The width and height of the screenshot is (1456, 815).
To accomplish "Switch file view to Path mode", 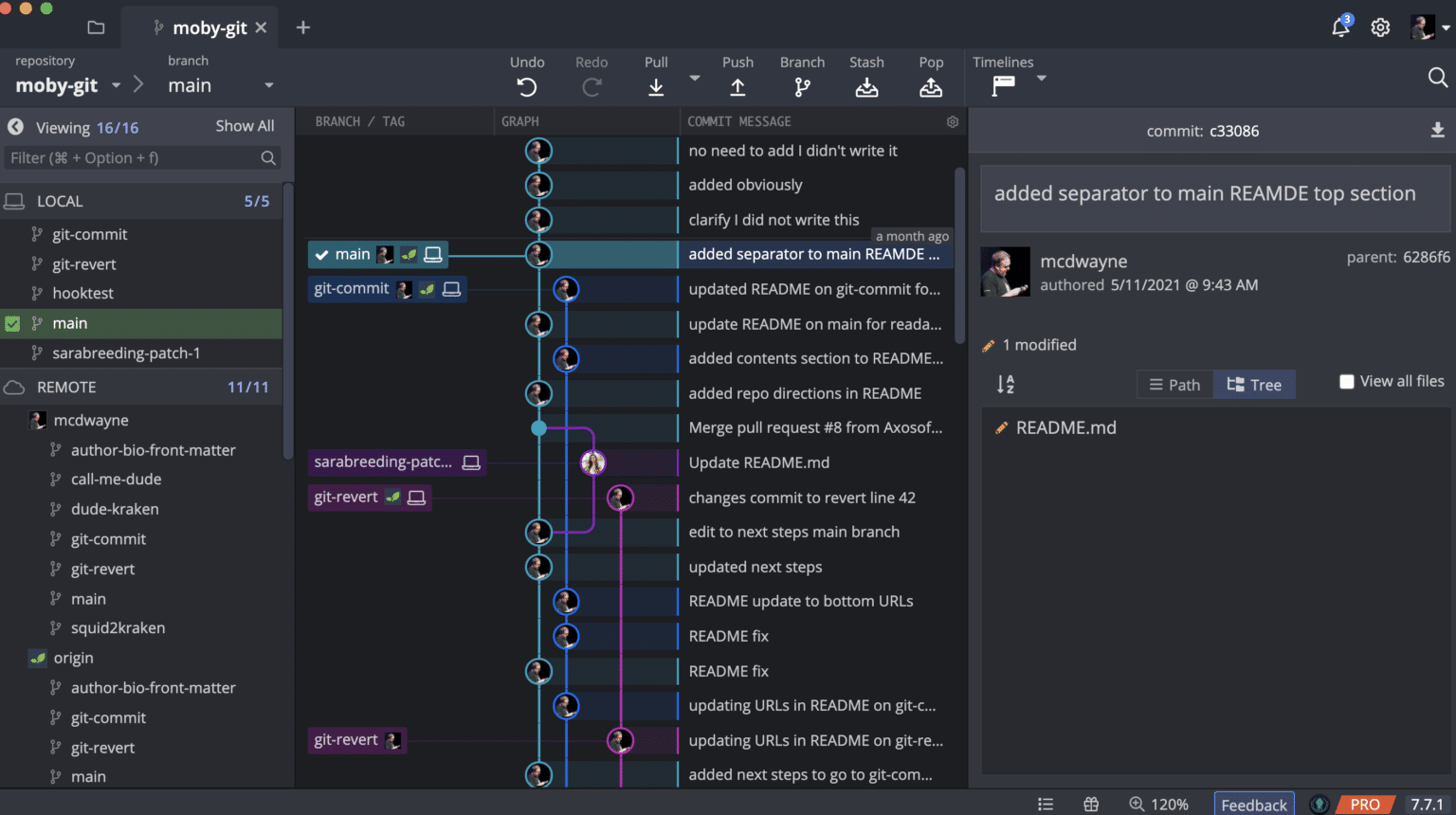I will pyautogui.click(x=1174, y=384).
